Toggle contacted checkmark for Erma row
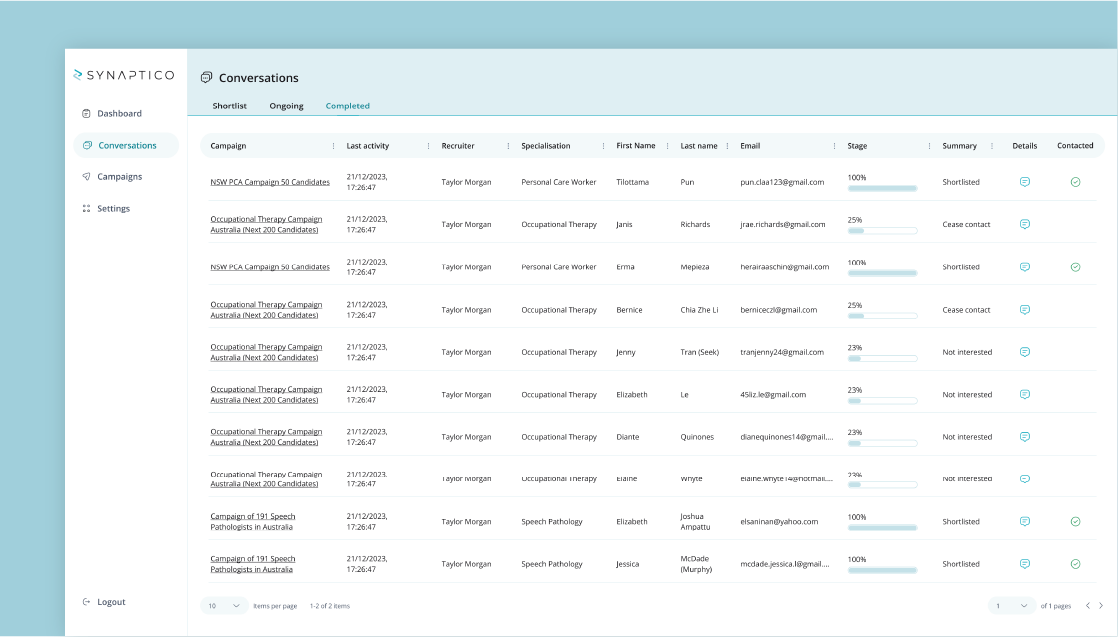This screenshot has width=1118, height=637. [x=1075, y=267]
